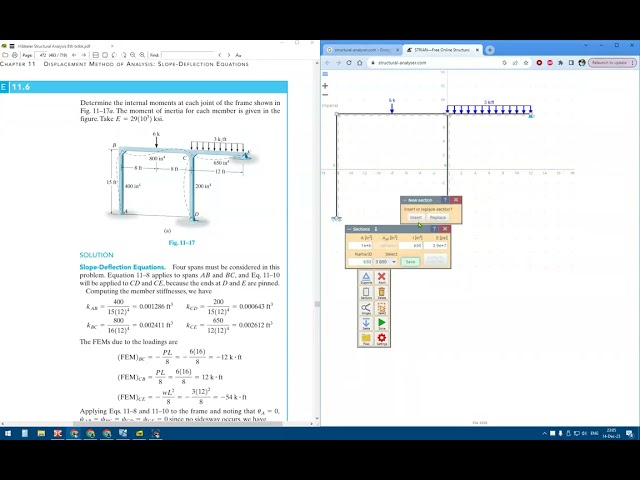The height and width of the screenshot is (480, 640).
Task: Click Replace in New section dialog
Action: [438, 218]
